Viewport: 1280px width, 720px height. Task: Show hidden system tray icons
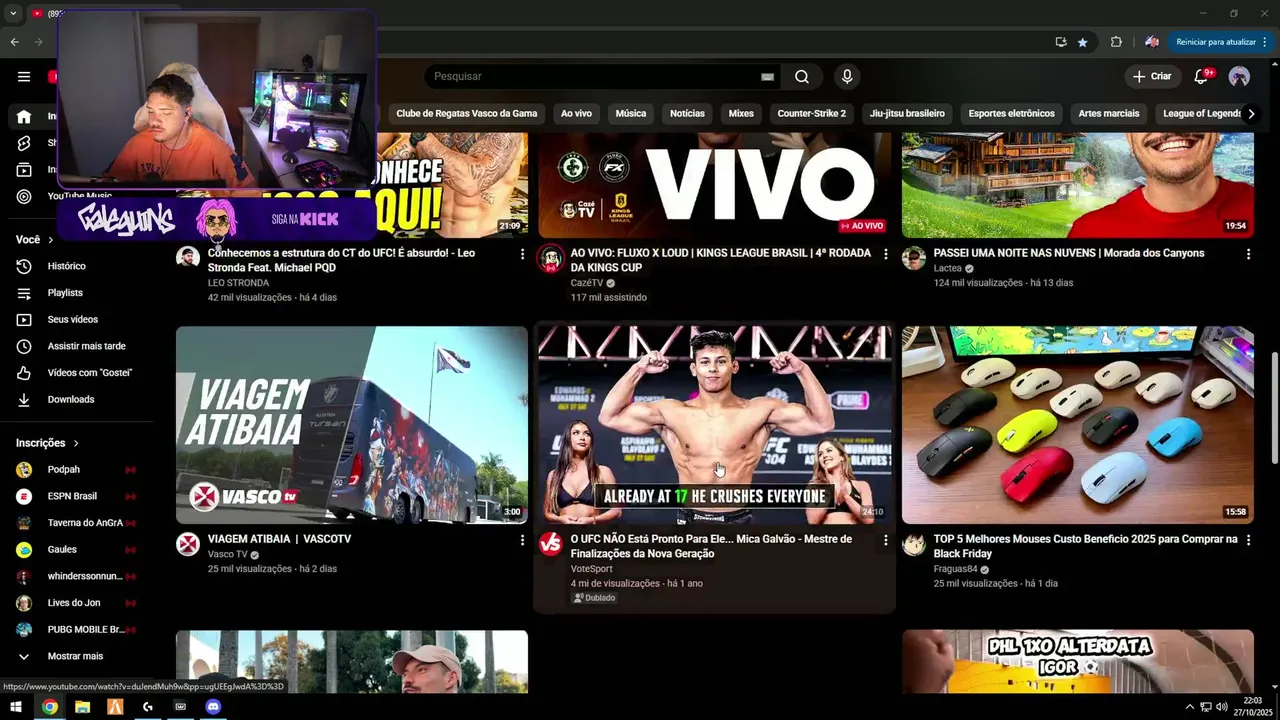(1189, 707)
